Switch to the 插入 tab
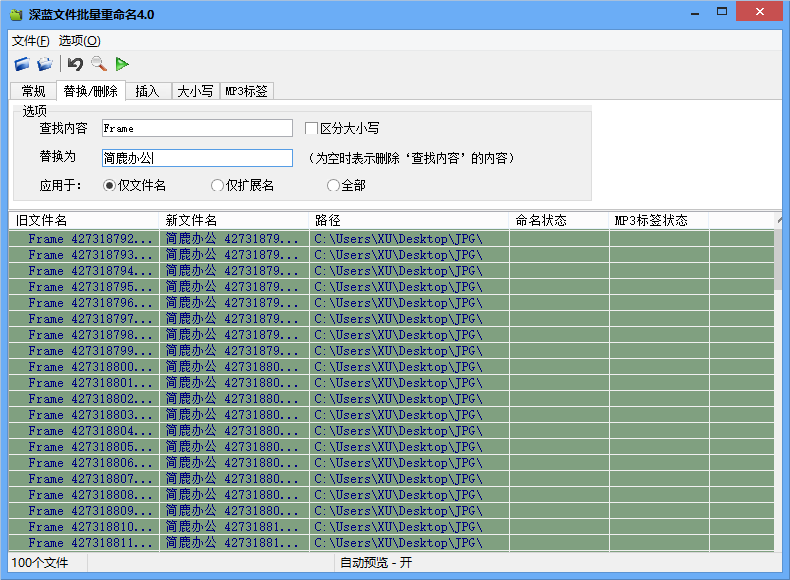Viewport: 790px width, 580px height. pyautogui.click(x=148, y=91)
